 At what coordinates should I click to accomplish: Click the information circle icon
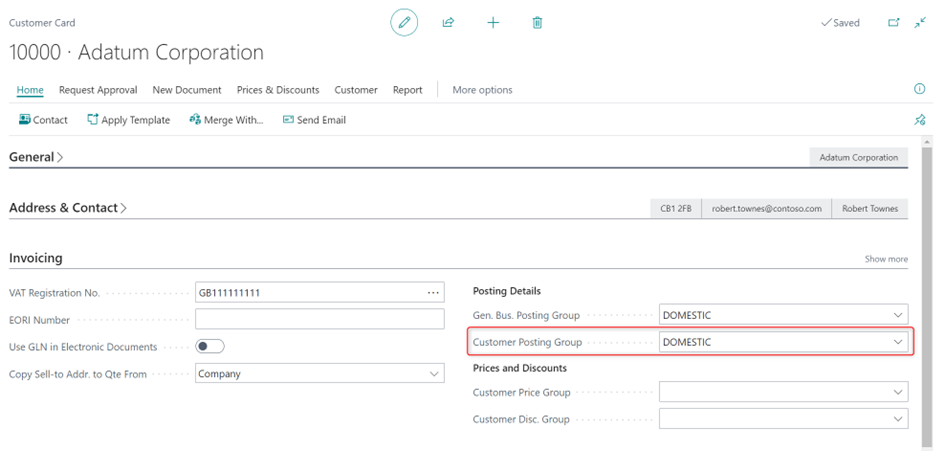coord(920,89)
